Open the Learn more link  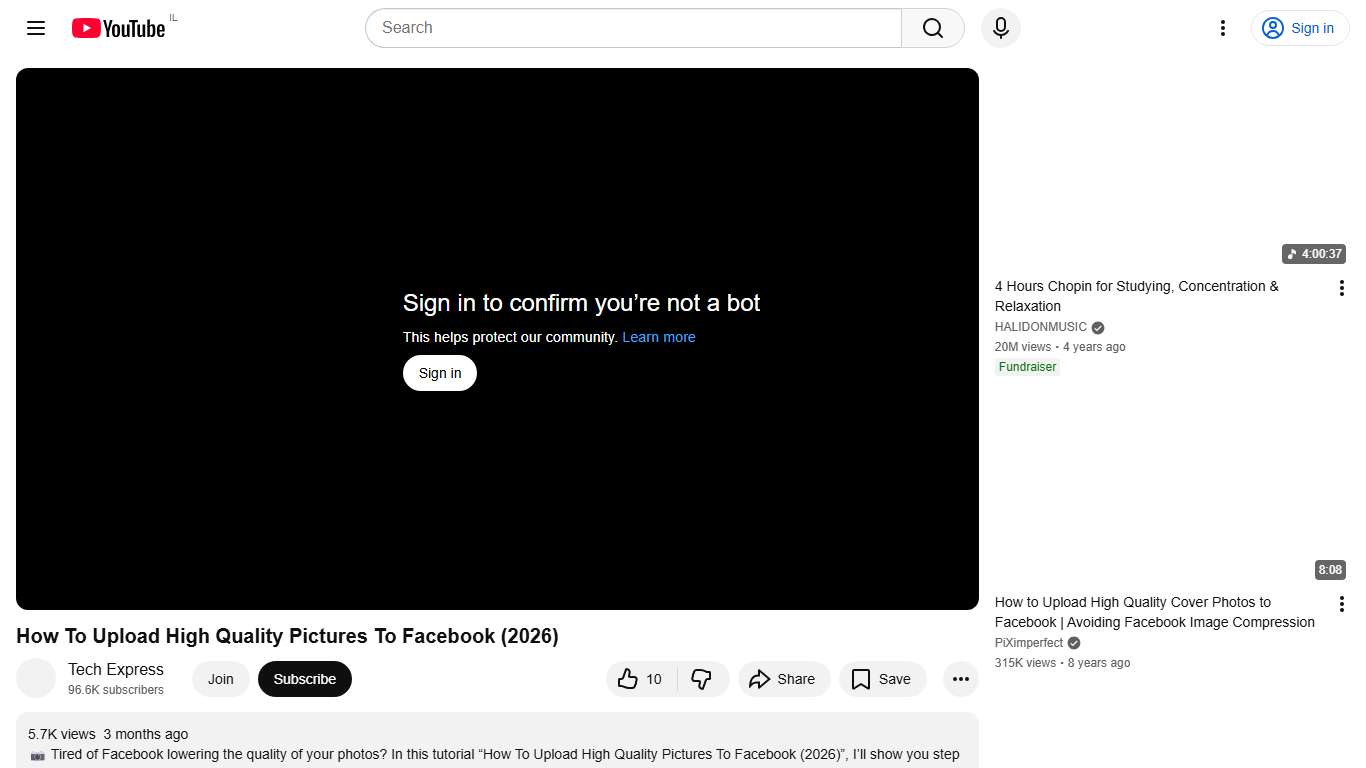coord(659,337)
